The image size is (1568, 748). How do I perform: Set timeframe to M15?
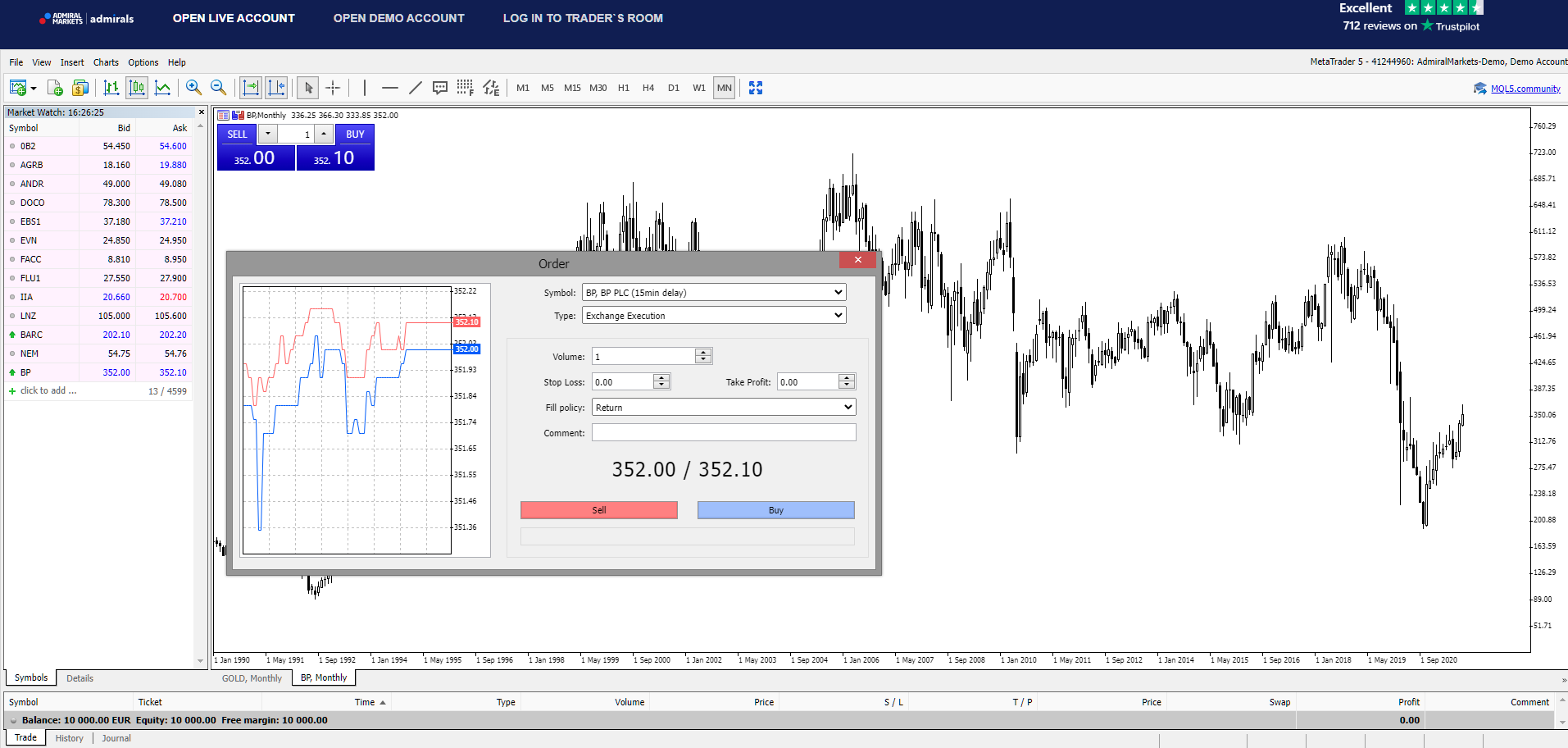point(572,88)
